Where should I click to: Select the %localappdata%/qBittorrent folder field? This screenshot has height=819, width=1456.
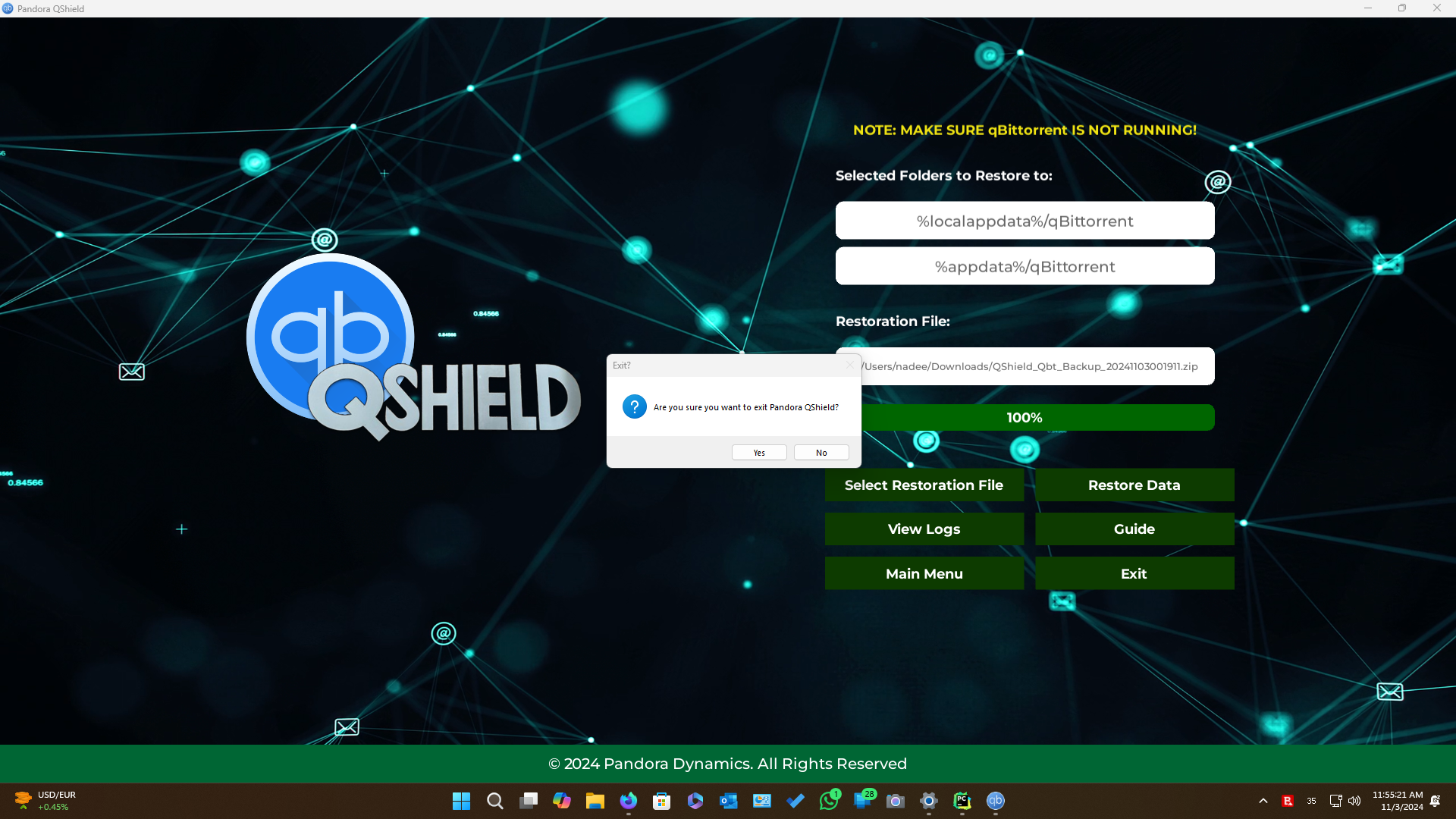click(1025, 221)
